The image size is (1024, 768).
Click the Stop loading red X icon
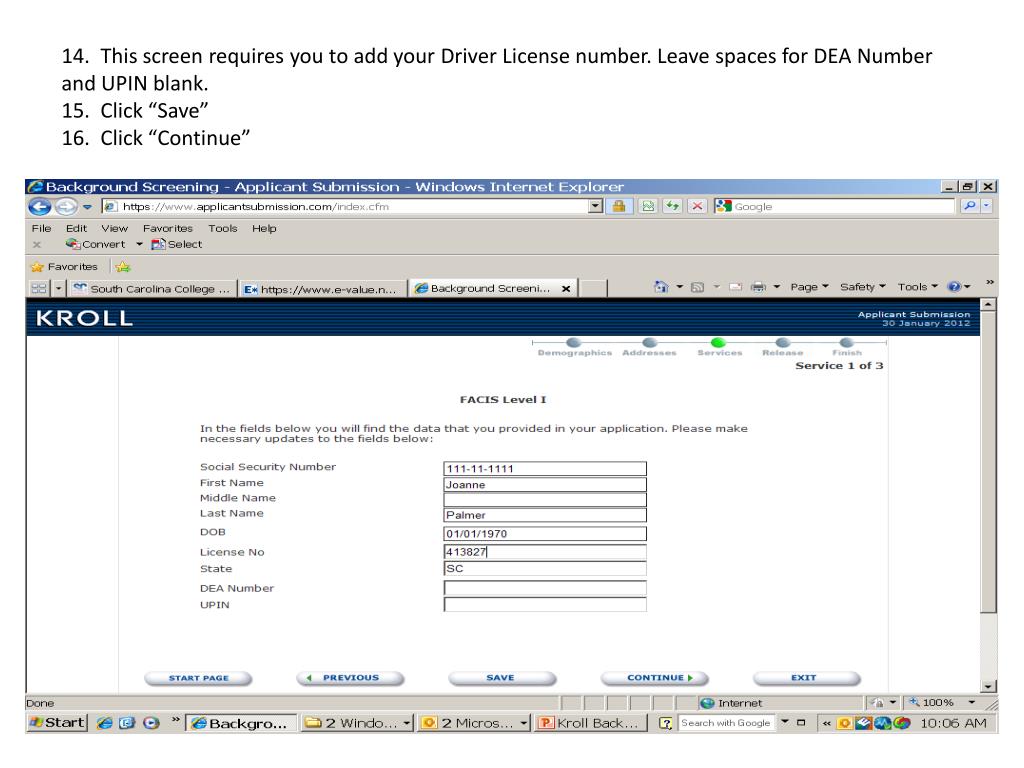tap(697, 207)
